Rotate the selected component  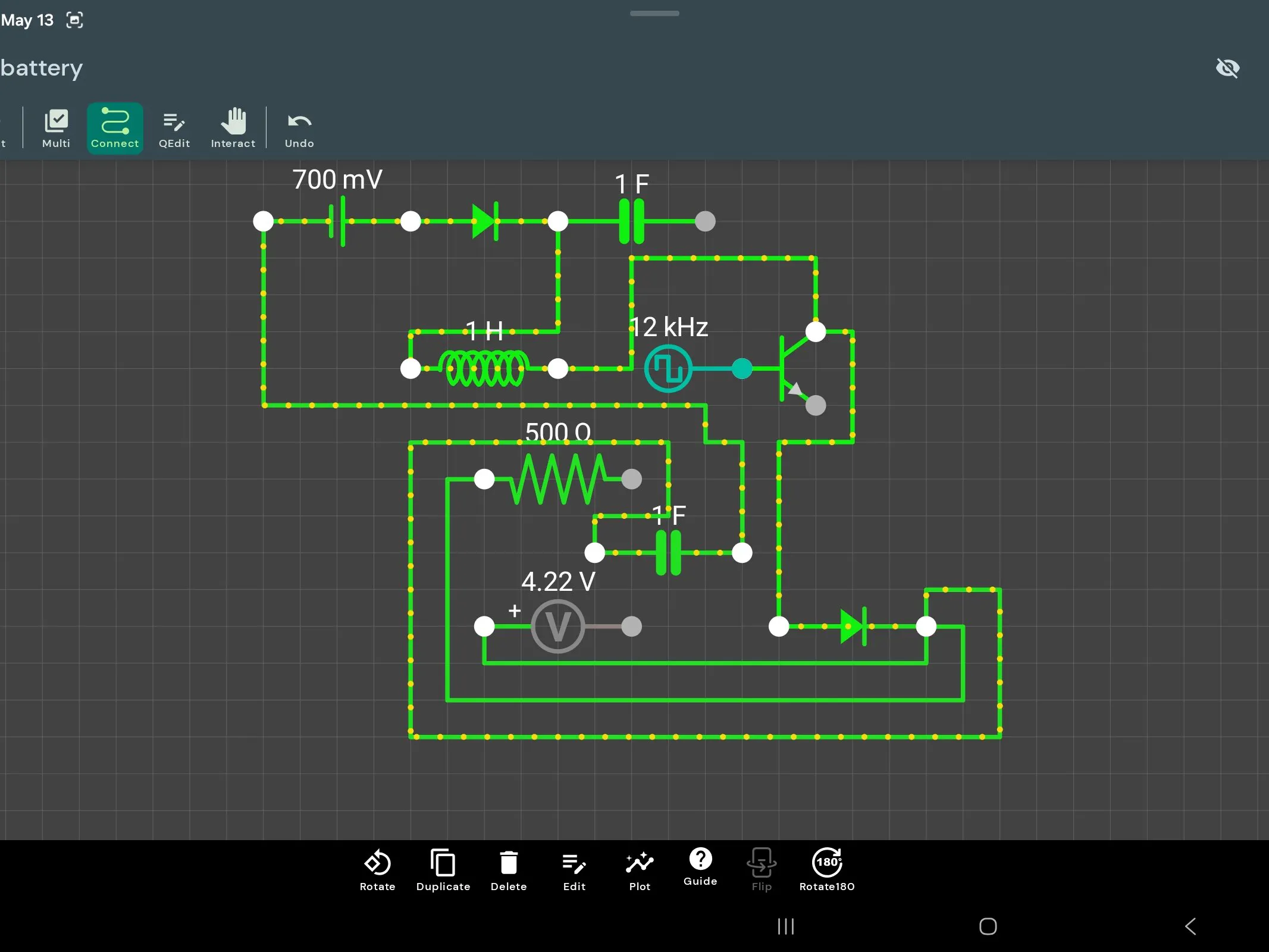click(377, 870)
